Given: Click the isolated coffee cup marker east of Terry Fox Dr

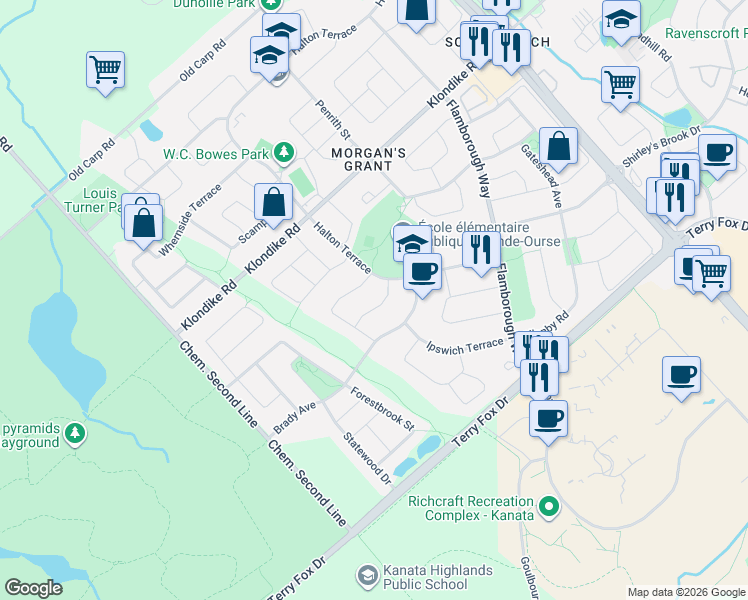Looking at the screenshot, I should [681, 376].
